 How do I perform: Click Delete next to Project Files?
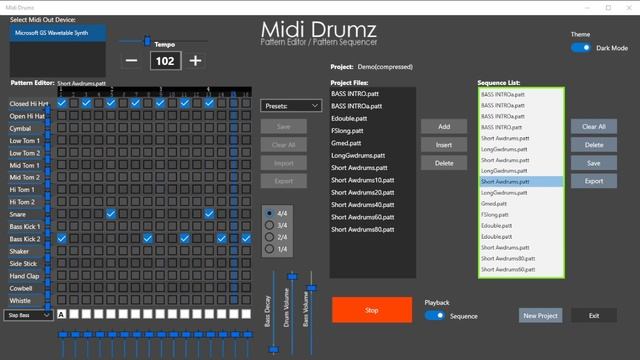tap(444, 163)
